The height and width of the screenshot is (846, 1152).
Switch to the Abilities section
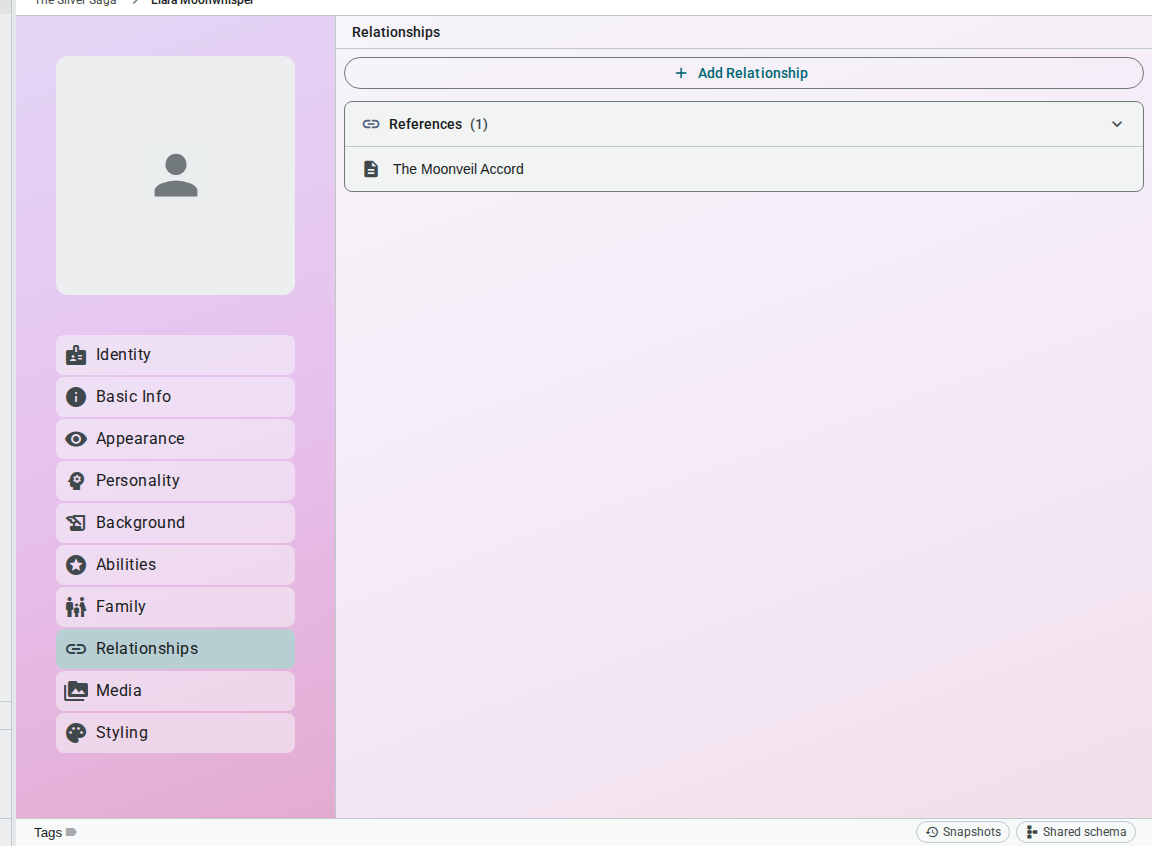coord(176,565)
